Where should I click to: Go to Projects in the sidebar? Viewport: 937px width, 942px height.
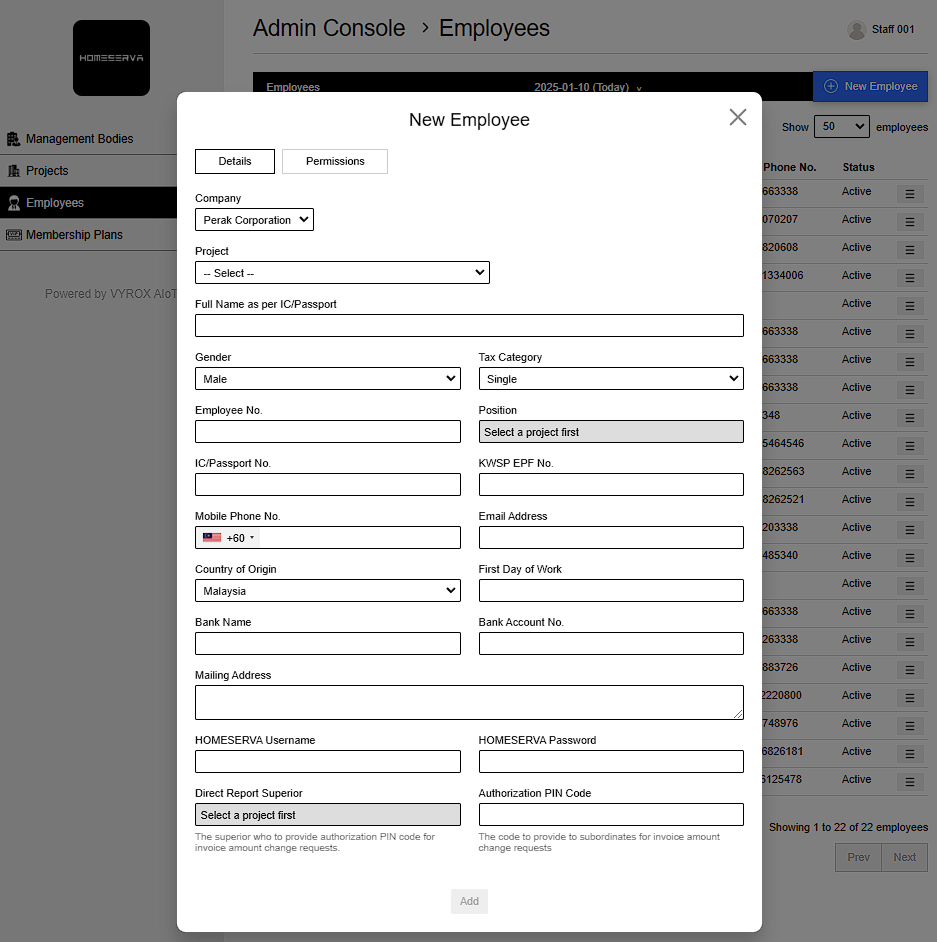pos(47,171)
